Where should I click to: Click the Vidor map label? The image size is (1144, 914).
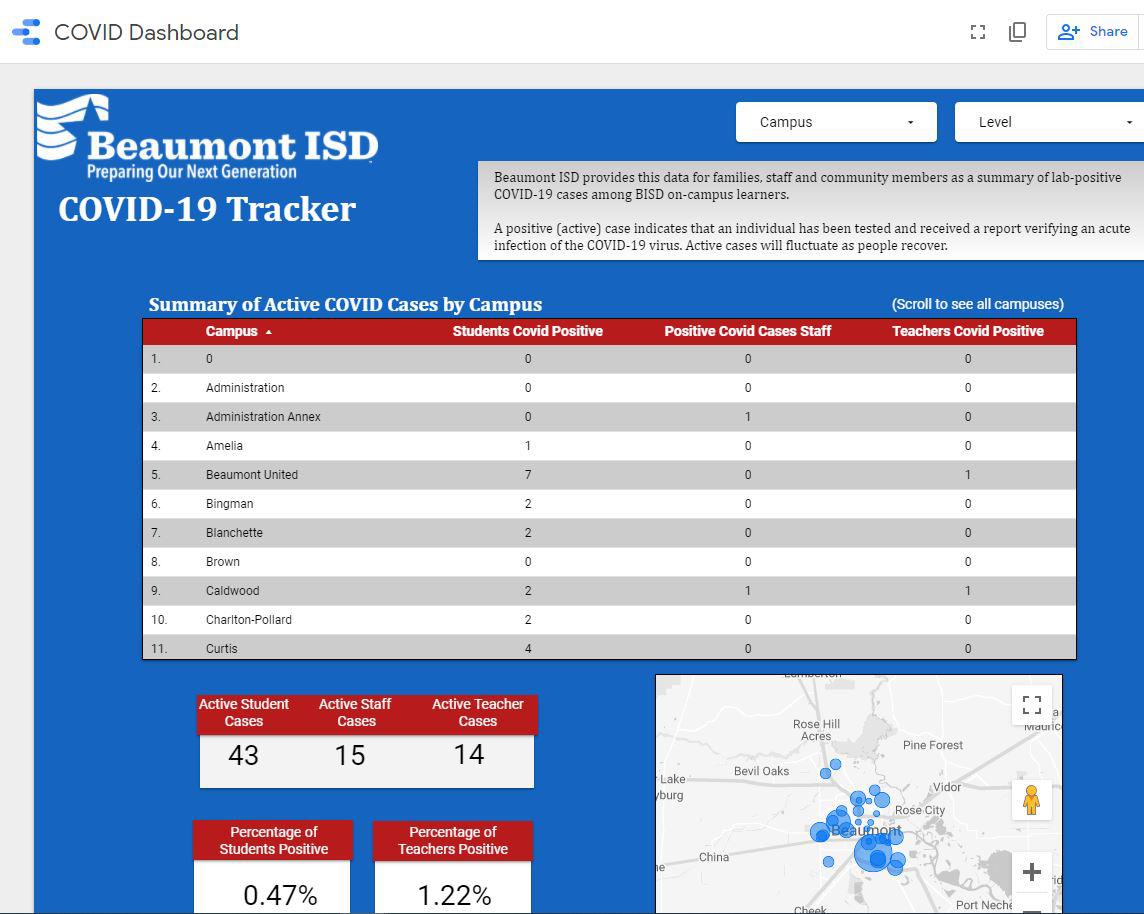(947, 787)
